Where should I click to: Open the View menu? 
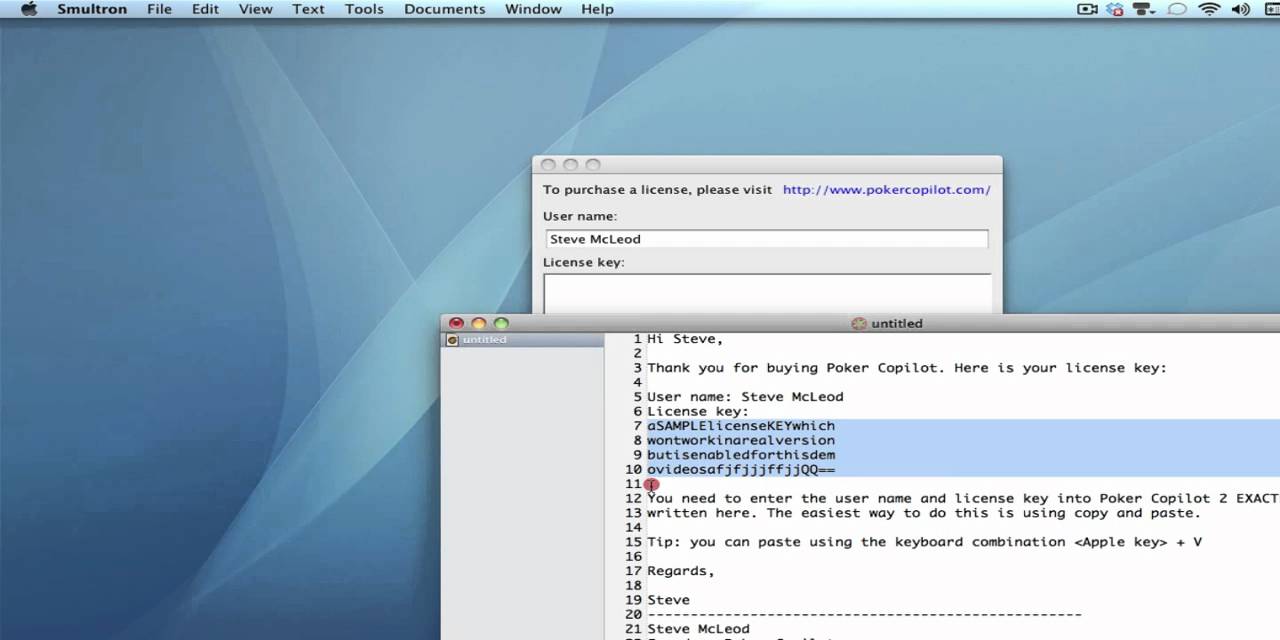click(255, 9)
